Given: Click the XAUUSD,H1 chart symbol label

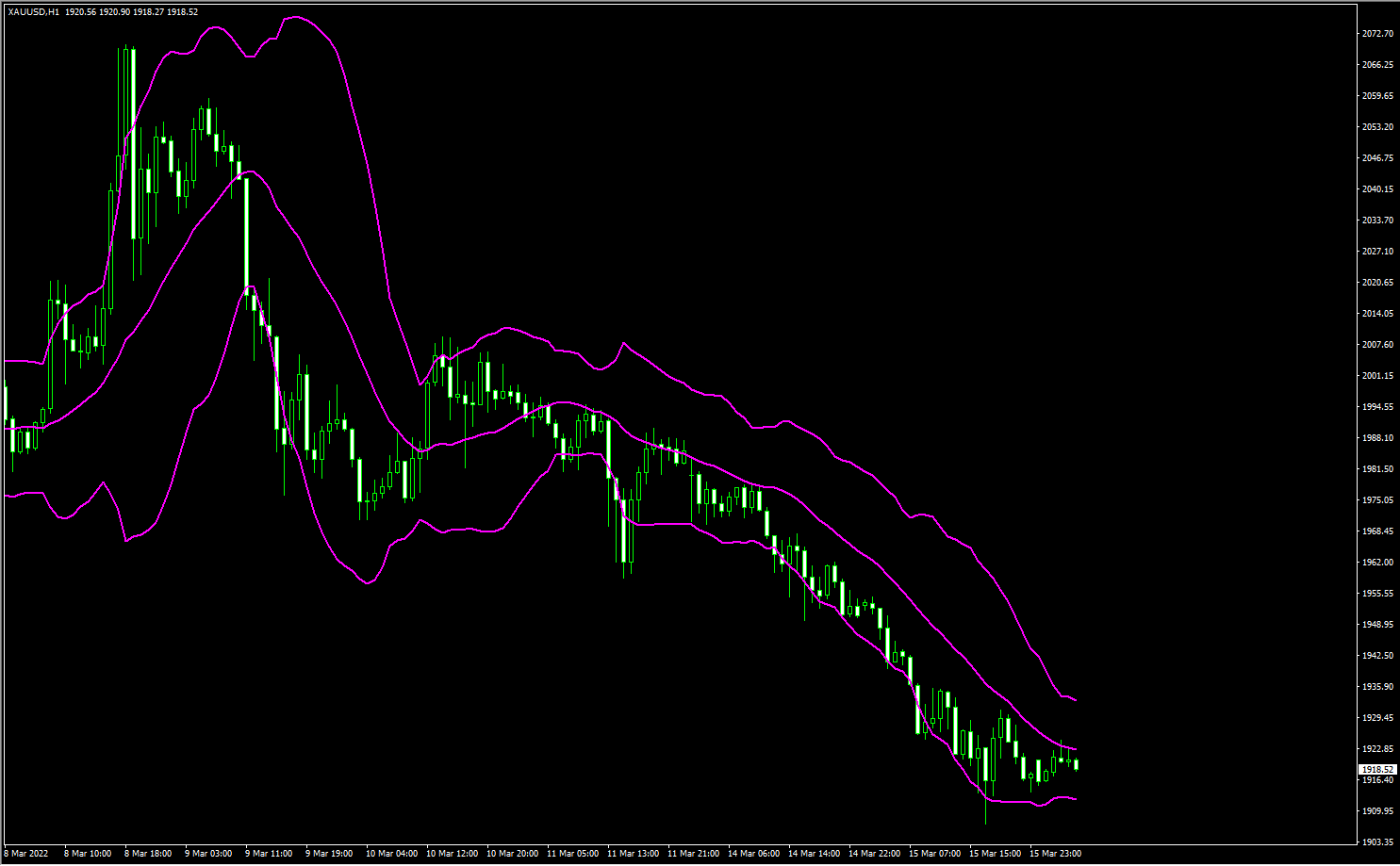Looking at the screenshot, I should click(33, 12).
